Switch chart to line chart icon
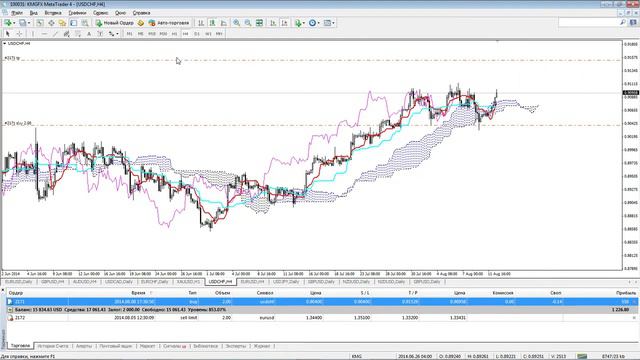The width and height of the screenshot is (640, 360). (x=223, y=23)
